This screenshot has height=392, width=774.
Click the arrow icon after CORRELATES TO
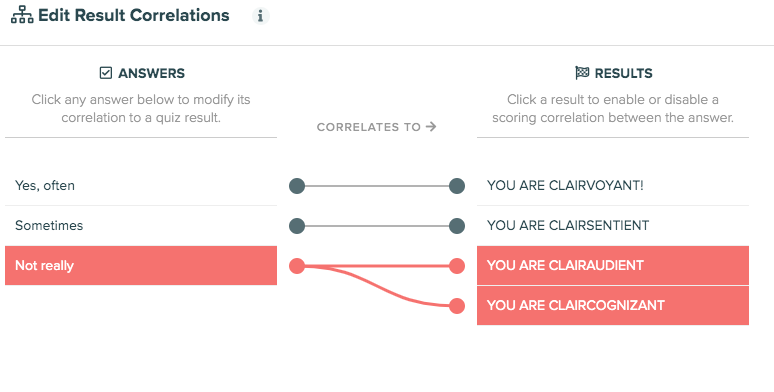[431, 127]
